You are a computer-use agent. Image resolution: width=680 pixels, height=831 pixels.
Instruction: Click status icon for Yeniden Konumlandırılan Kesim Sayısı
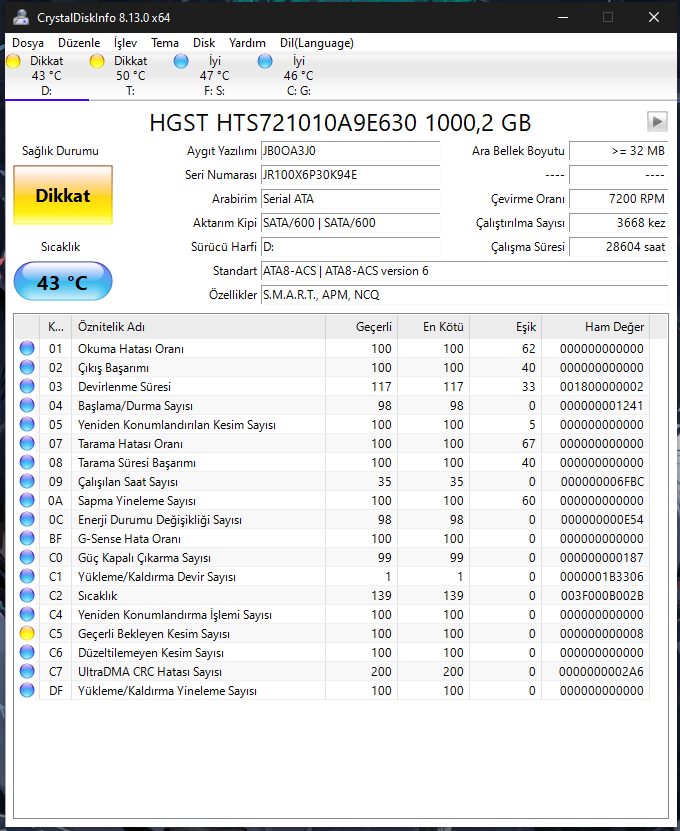pos(27,425)
